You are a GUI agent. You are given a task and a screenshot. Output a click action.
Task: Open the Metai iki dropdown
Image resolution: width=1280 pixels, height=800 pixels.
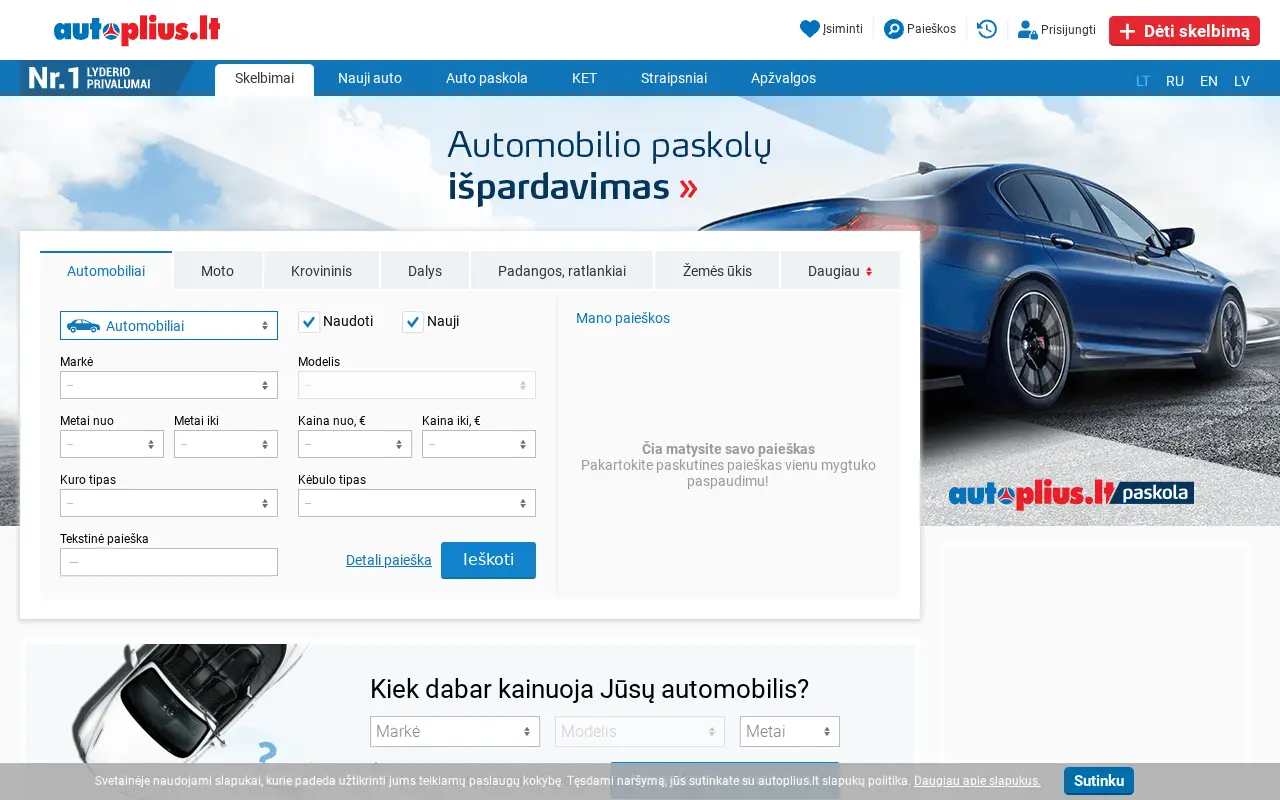(x=226, y=444)
